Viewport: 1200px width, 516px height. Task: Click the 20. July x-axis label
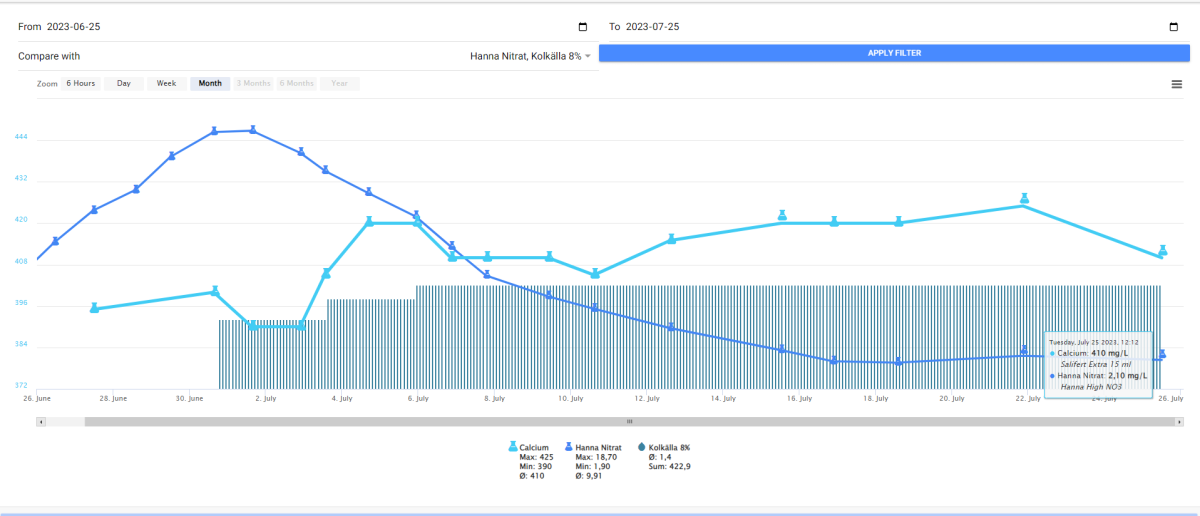coord(952,398)
